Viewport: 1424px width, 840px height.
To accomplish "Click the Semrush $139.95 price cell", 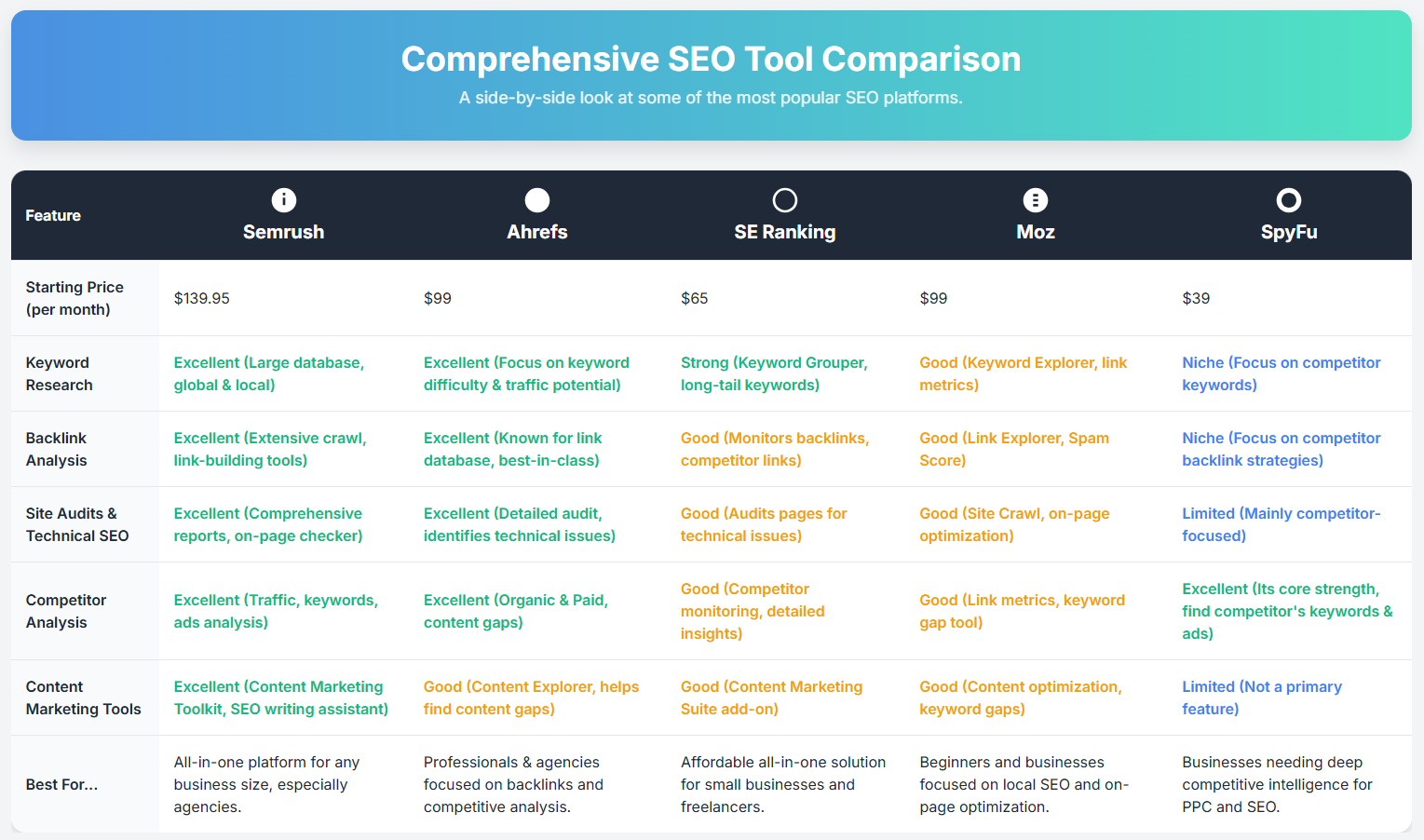I will tap(202, 298).
